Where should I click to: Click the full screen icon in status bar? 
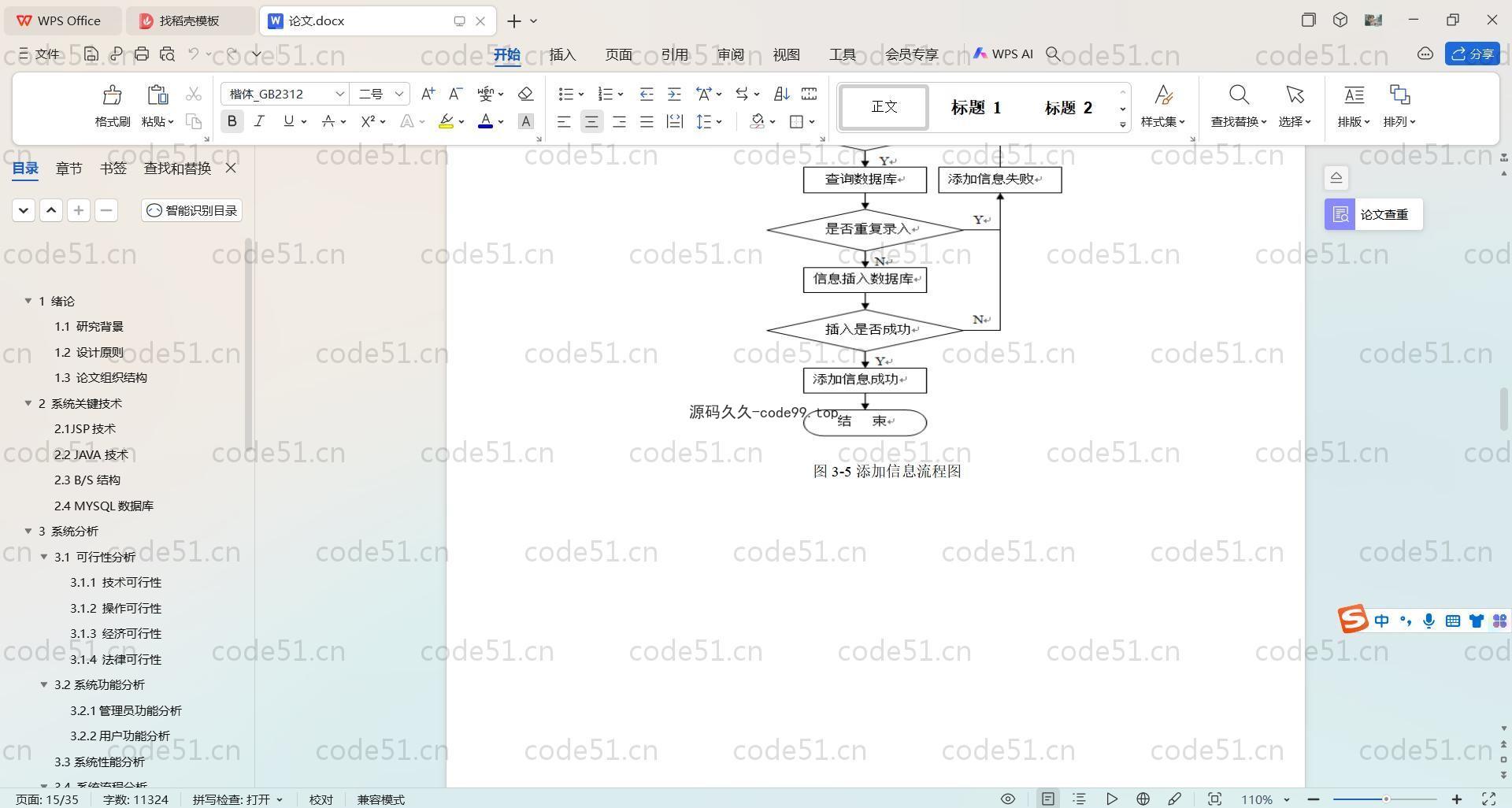point(1488,799)
